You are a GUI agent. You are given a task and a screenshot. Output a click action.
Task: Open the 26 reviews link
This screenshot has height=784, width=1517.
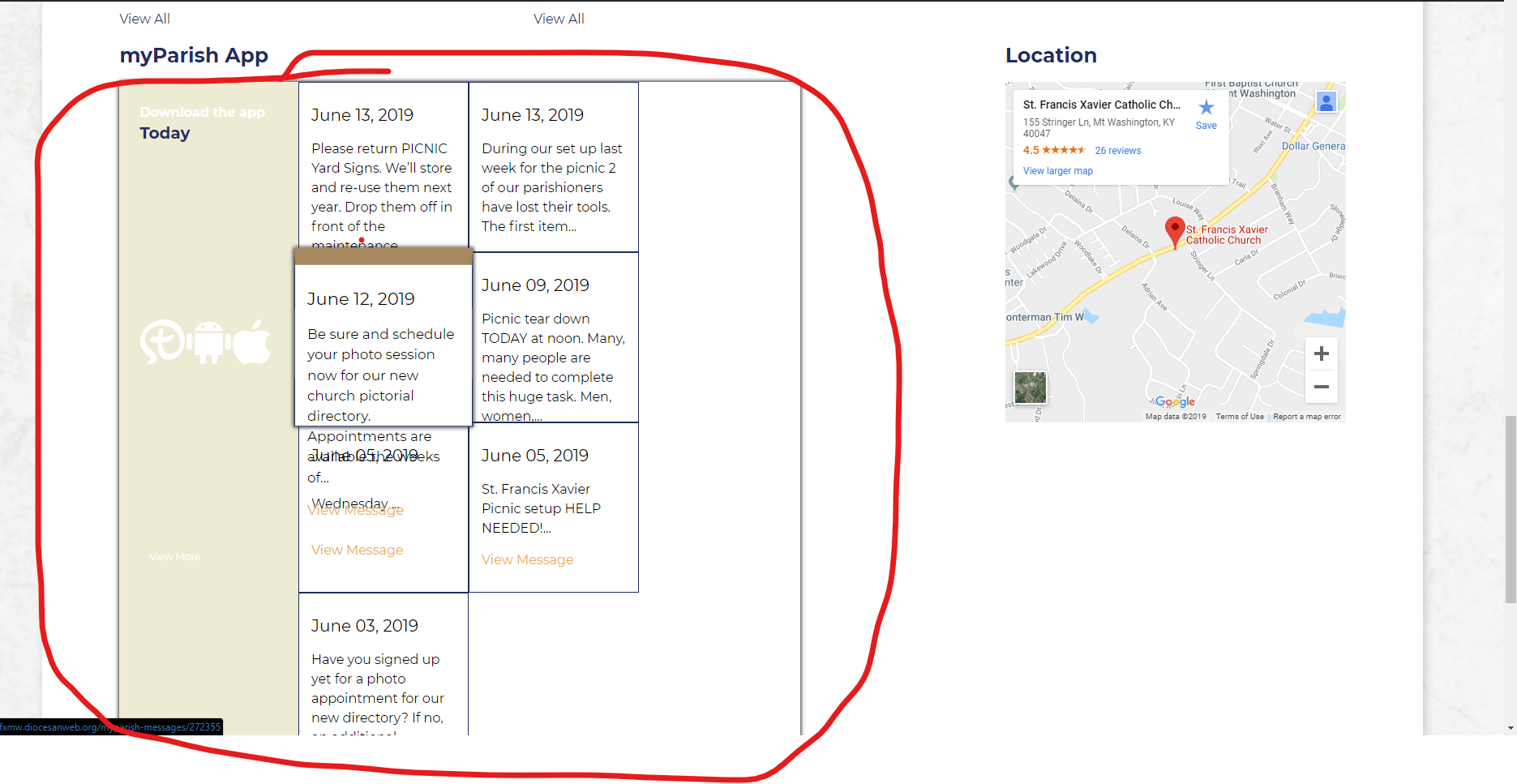tap(1117, 151)
